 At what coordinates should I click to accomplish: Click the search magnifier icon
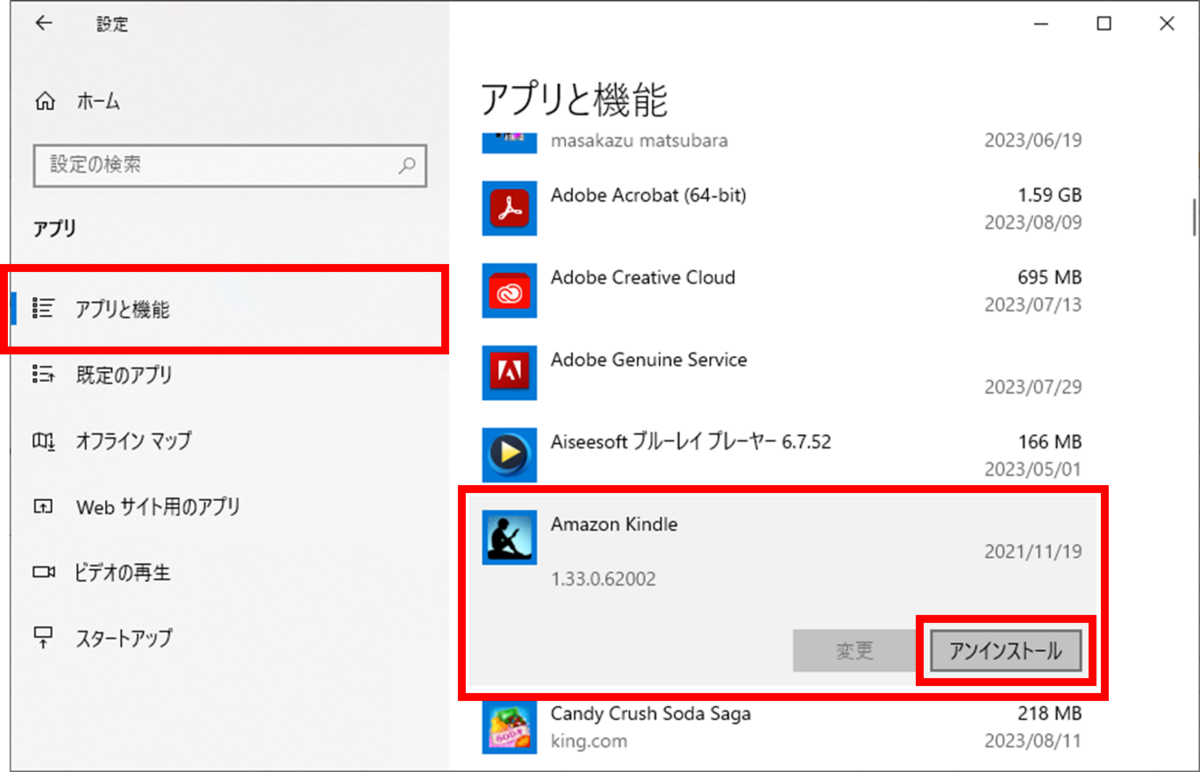[x=407, y=165]
